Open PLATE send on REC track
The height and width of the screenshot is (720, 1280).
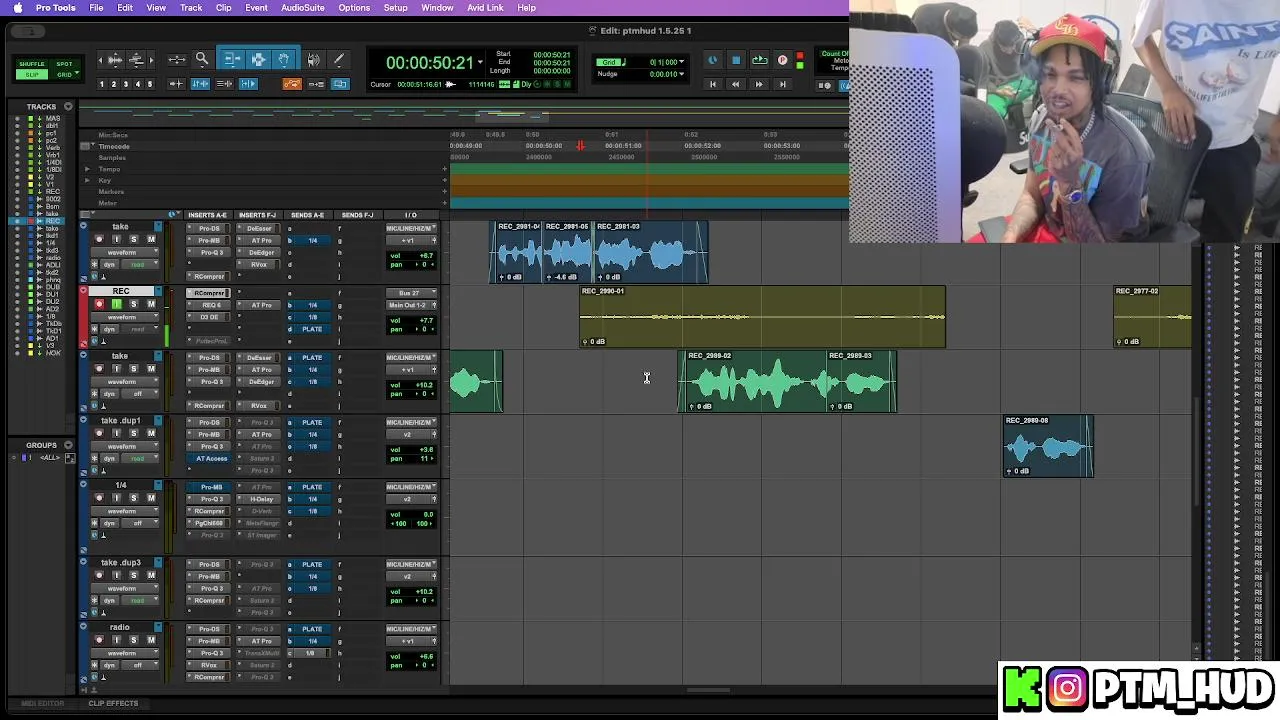(312, 329)
